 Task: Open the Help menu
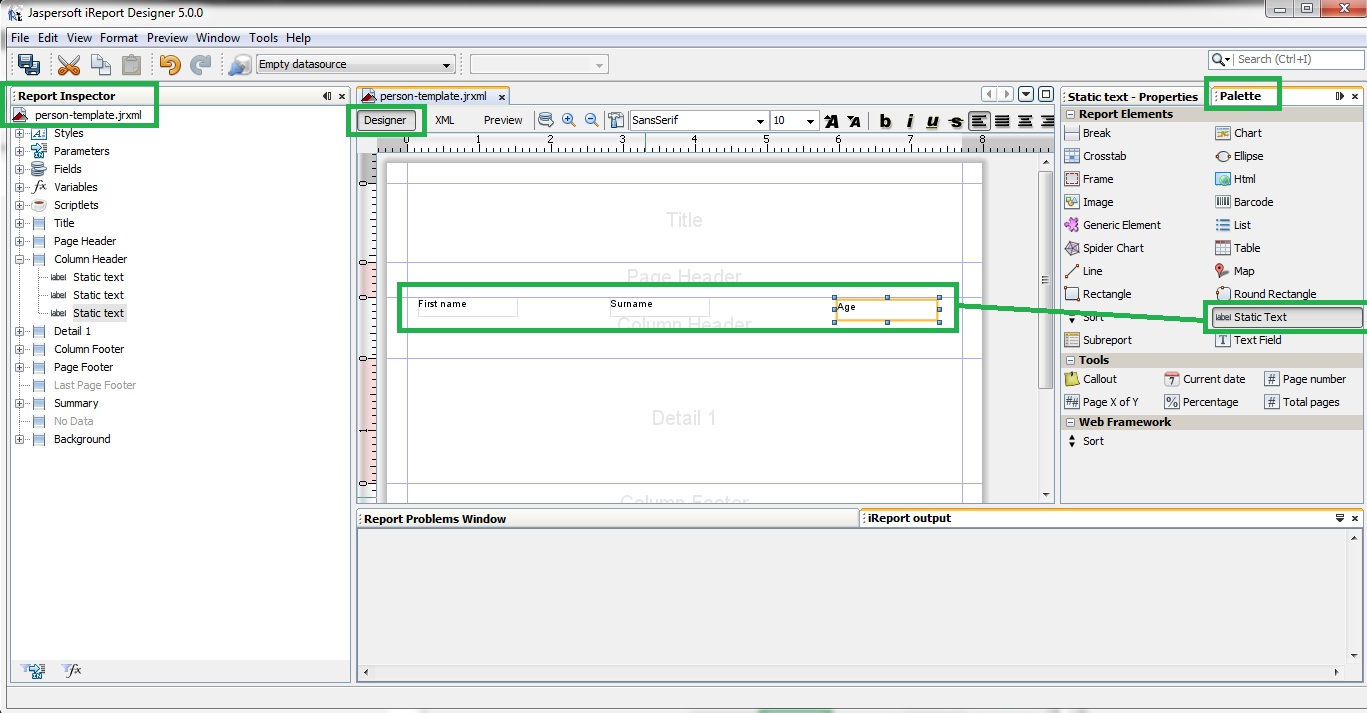[298, 38]
